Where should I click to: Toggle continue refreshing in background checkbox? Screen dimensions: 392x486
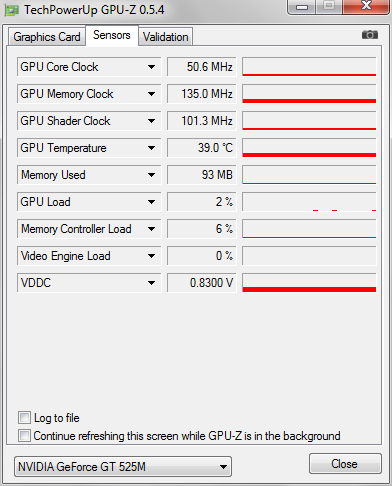pos(24,436)
